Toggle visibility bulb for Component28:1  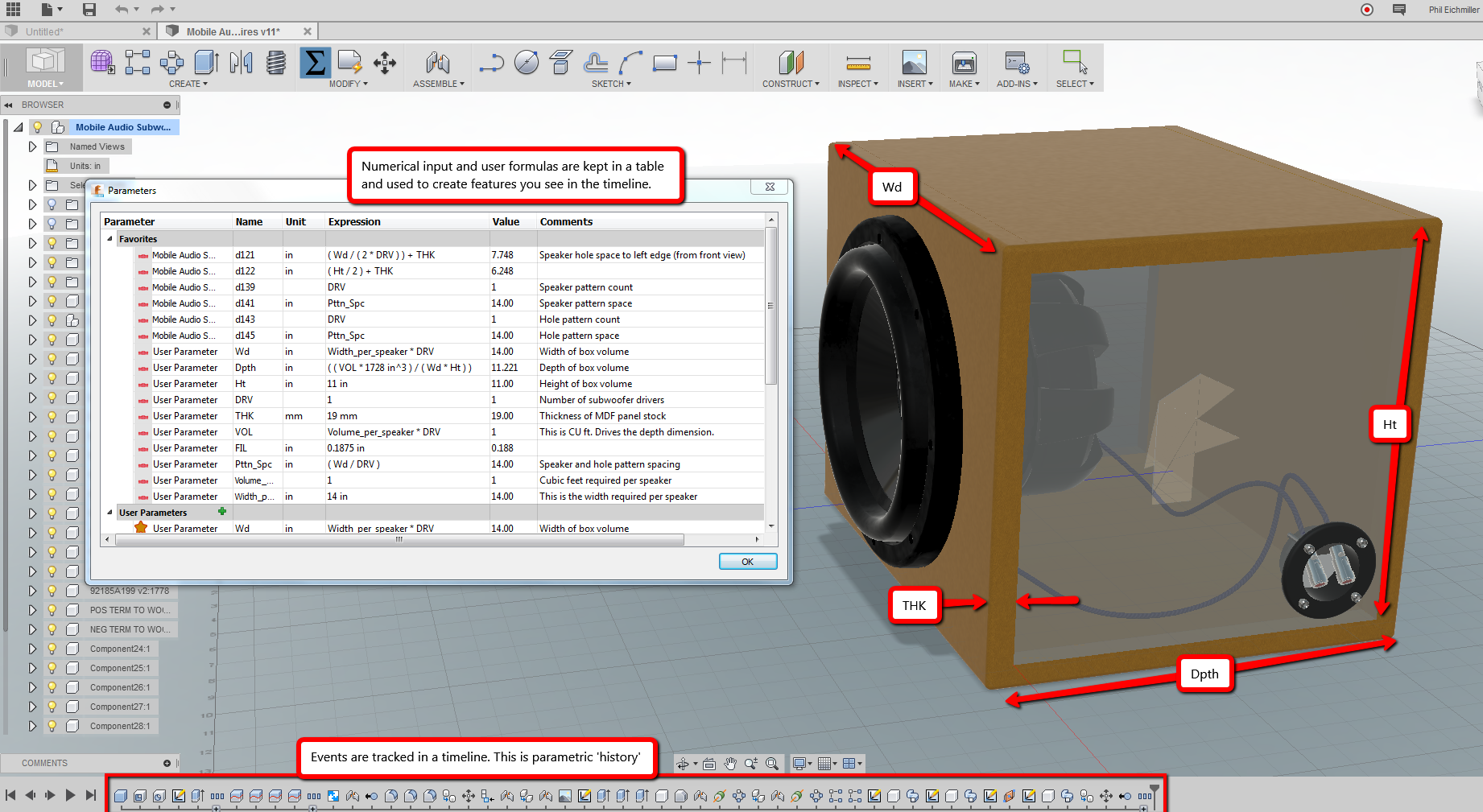tap(52, 726)
